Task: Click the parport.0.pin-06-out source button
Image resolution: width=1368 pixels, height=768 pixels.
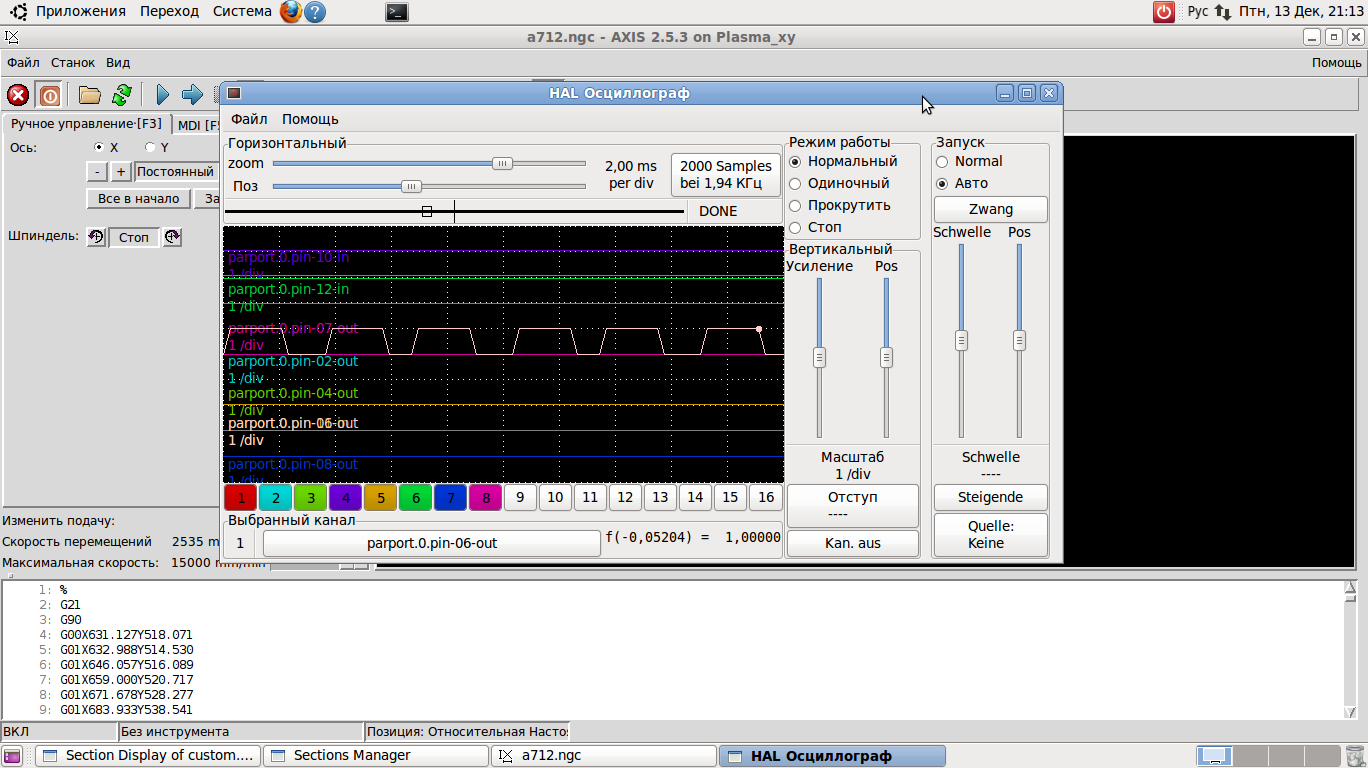Action: (x=432, y=543)
